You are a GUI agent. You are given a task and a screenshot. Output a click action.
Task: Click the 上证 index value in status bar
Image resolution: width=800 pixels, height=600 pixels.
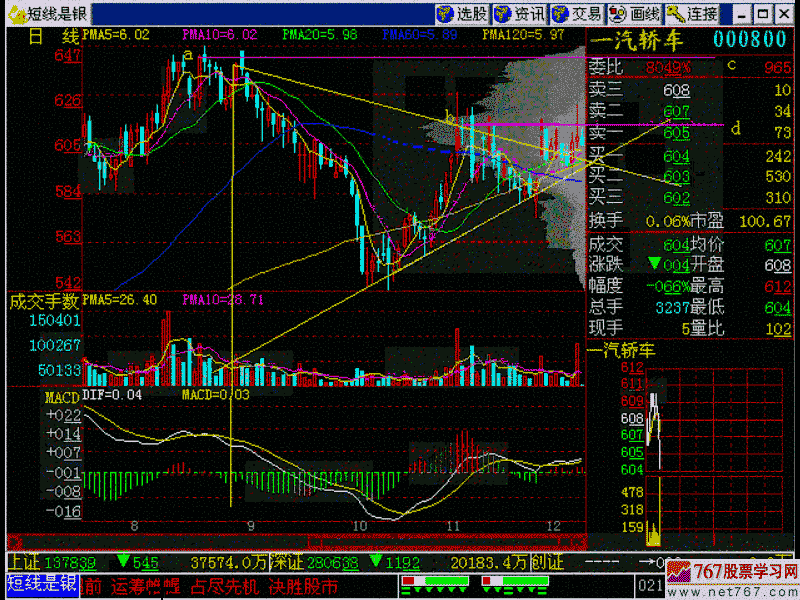click(78, 565)
